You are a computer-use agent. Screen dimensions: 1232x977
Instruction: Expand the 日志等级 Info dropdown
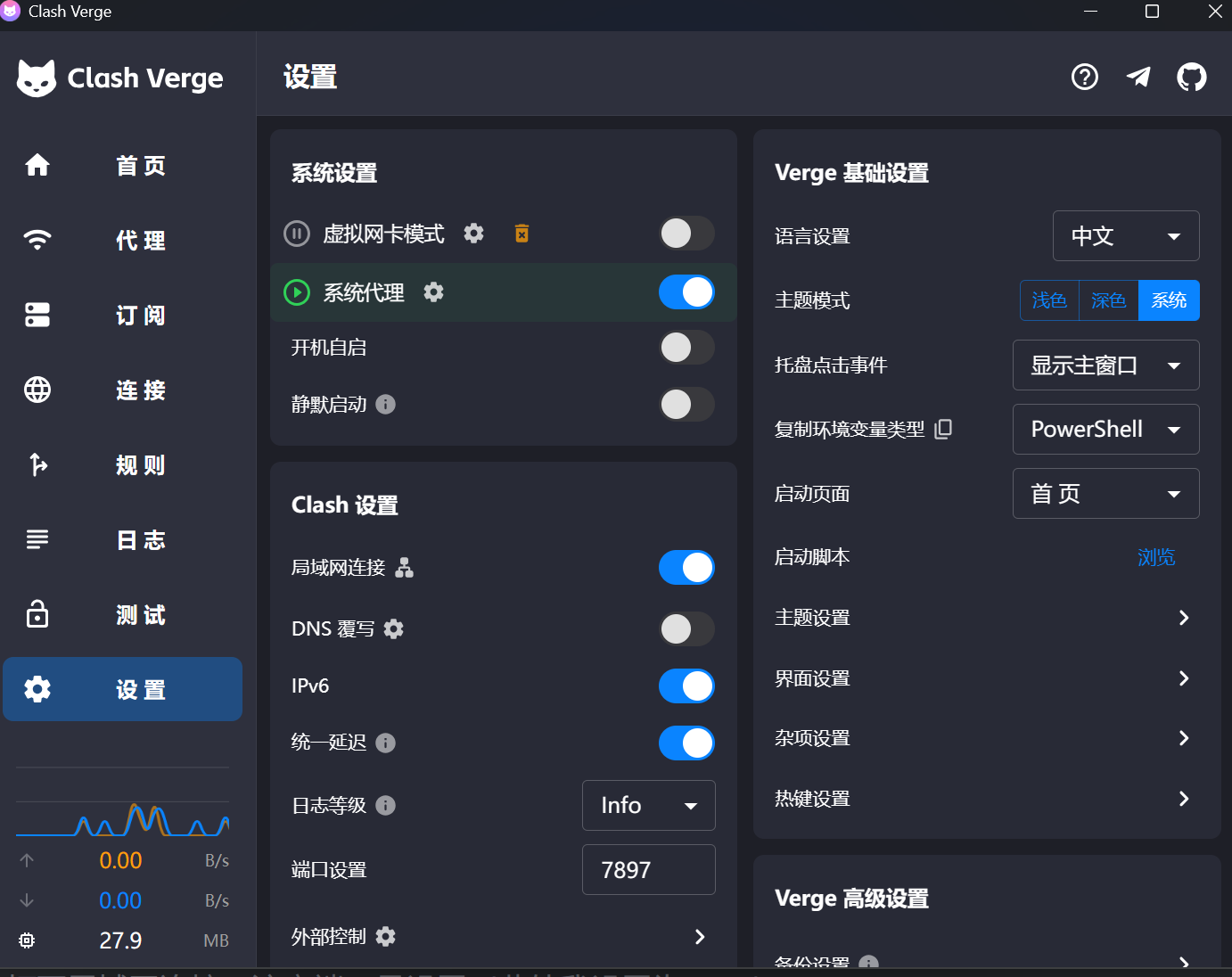pyautogui.click(x=648, y=806)
